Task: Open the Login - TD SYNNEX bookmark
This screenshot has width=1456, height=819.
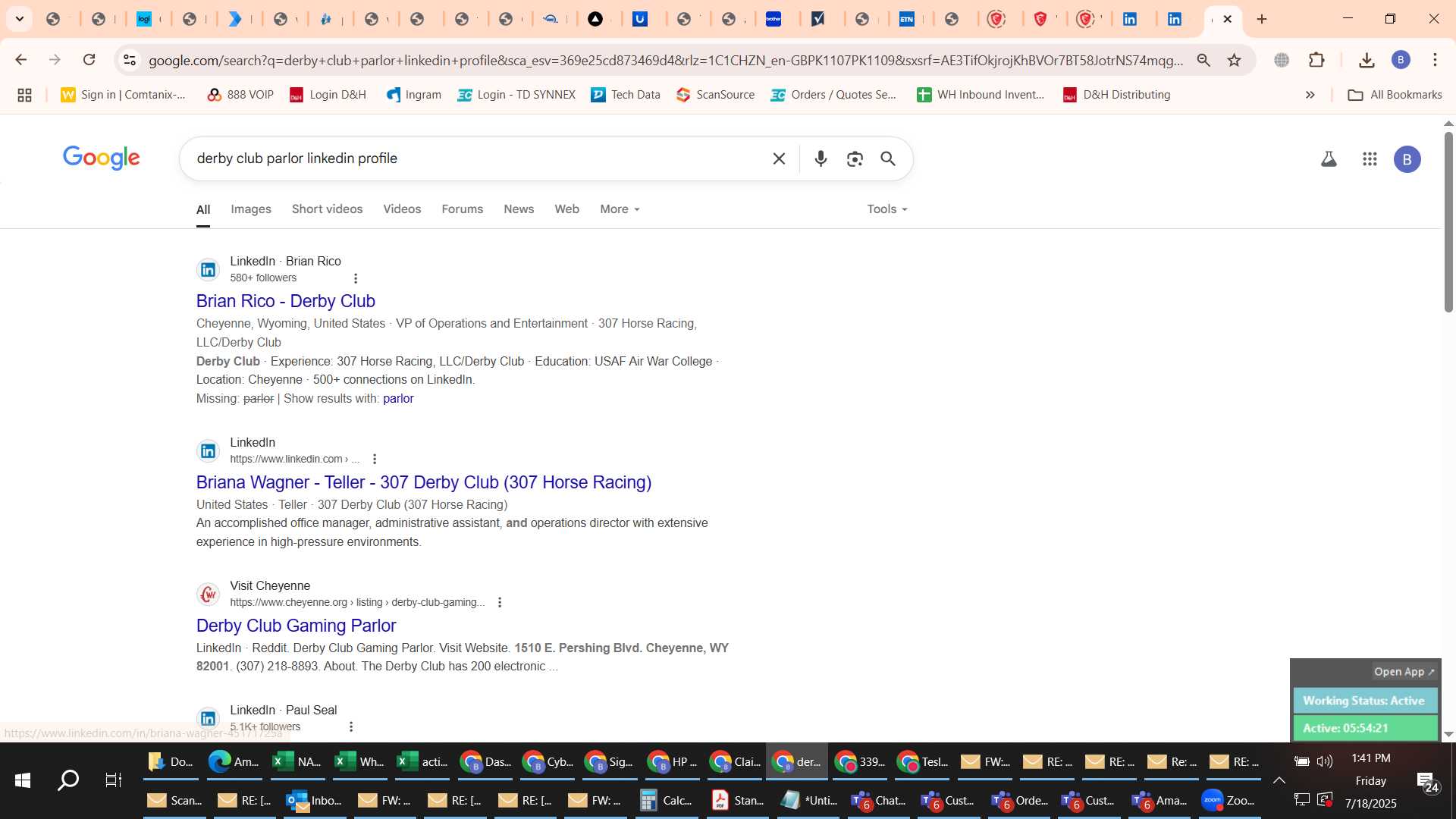Action: [516, 95]
